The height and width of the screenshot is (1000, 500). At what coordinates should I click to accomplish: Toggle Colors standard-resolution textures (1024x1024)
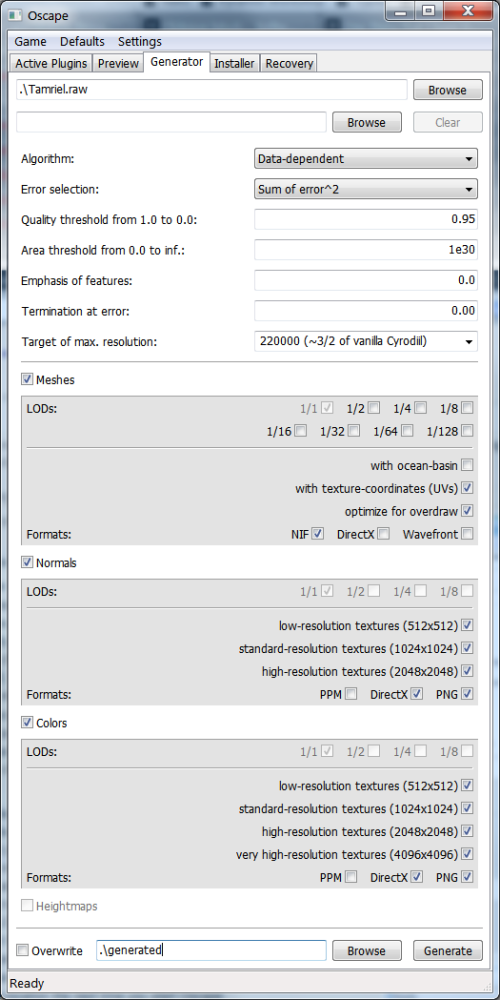467,808
